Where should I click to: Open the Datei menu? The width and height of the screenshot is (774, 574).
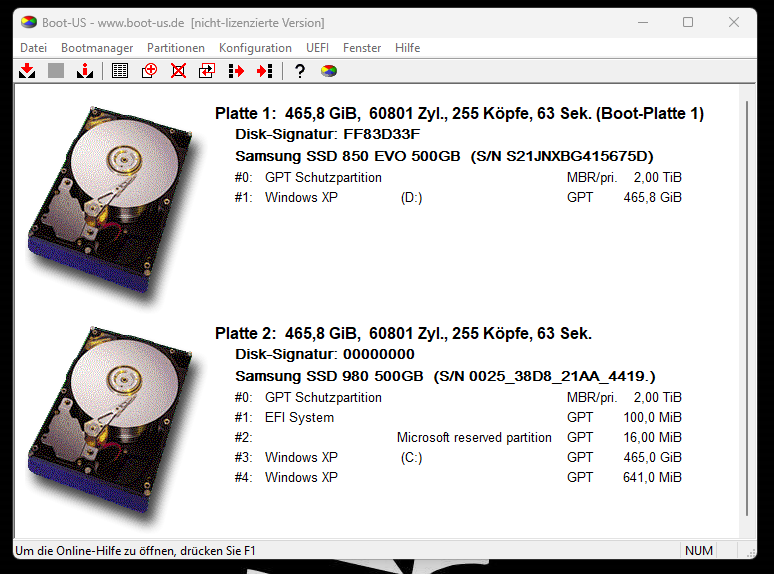tap(34, 48)
